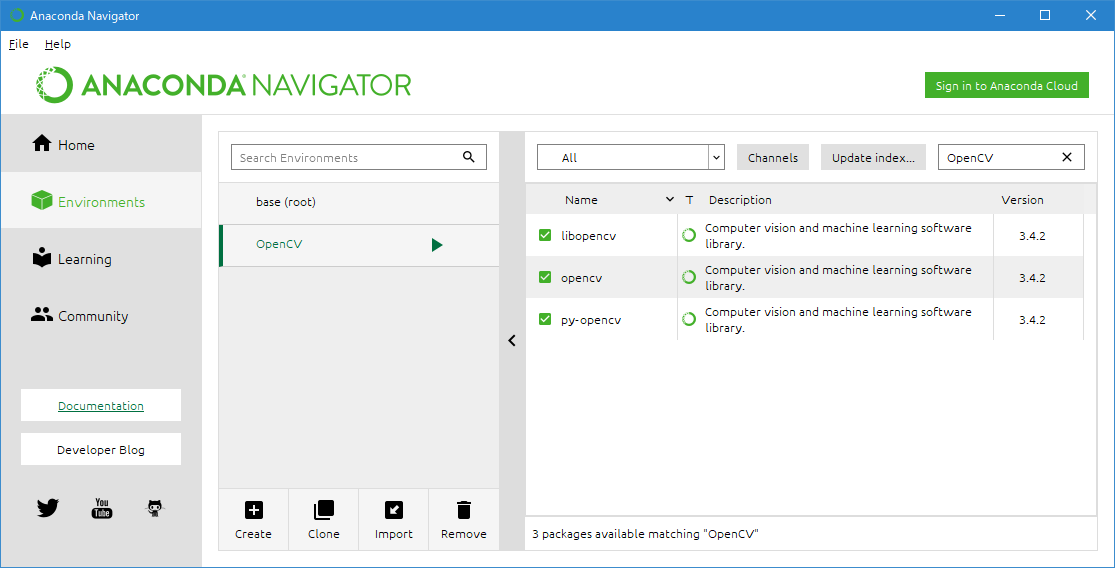Toggle the libopencv package checkbox
Viewport: 1115px width, 568px height.
[545, 235]
